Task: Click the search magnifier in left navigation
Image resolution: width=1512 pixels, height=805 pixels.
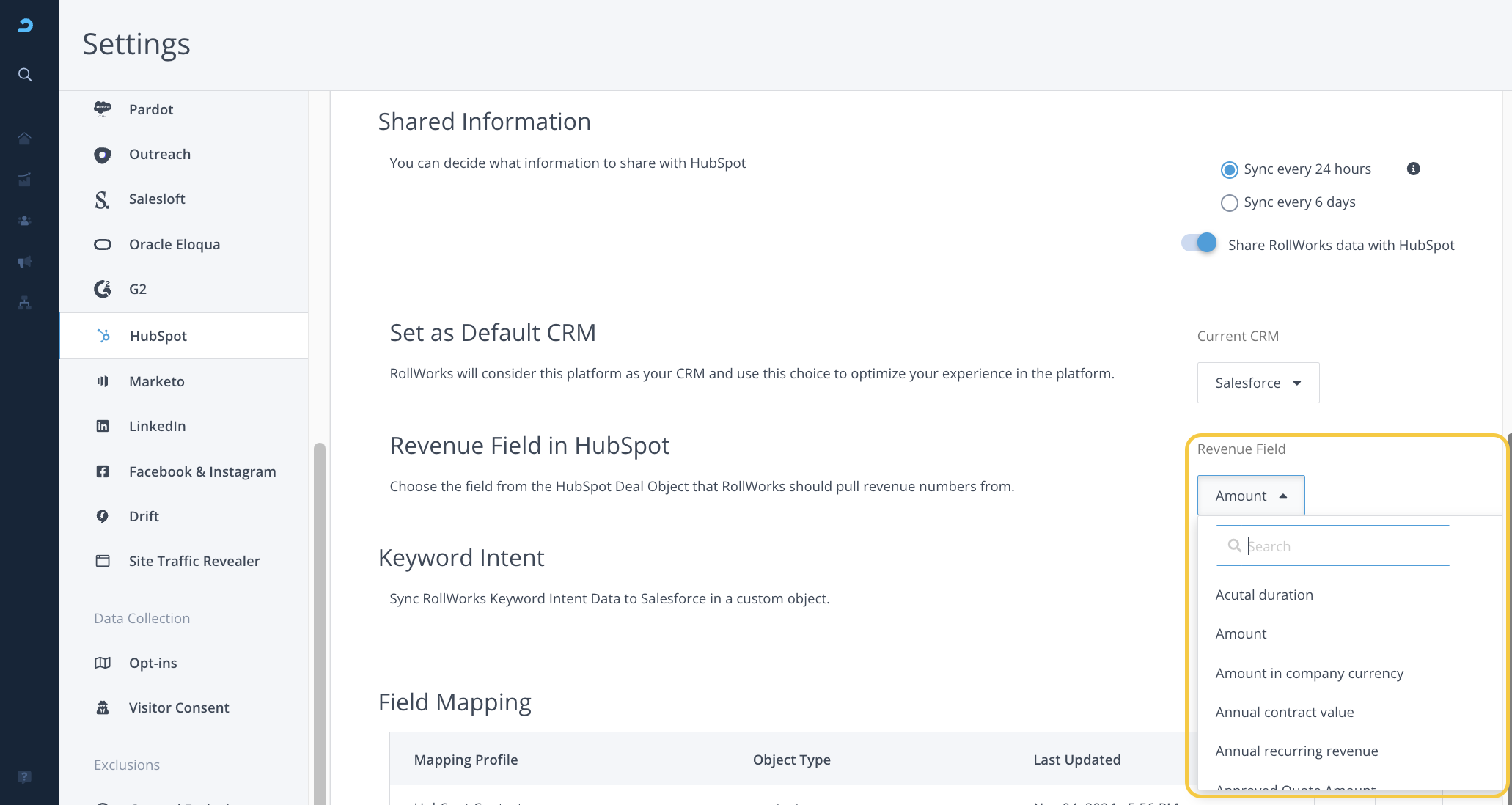Action: (25, 75)
